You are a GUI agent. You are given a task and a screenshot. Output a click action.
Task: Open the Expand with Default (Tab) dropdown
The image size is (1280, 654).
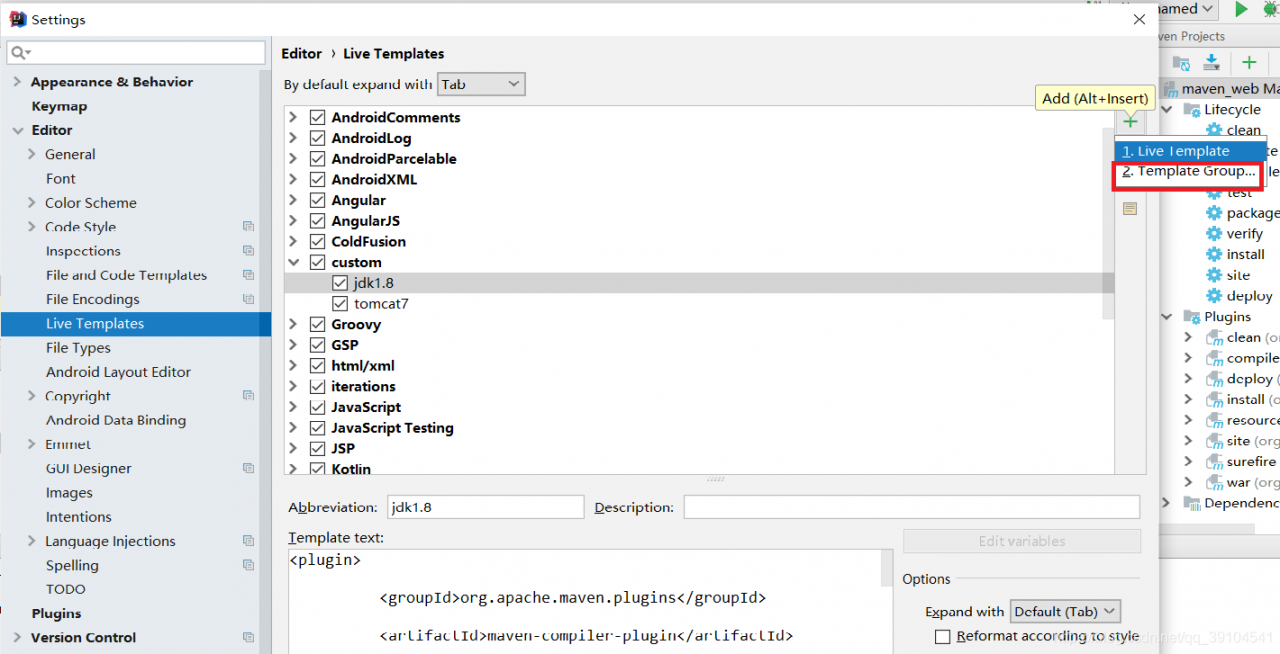click(1065, 611)
